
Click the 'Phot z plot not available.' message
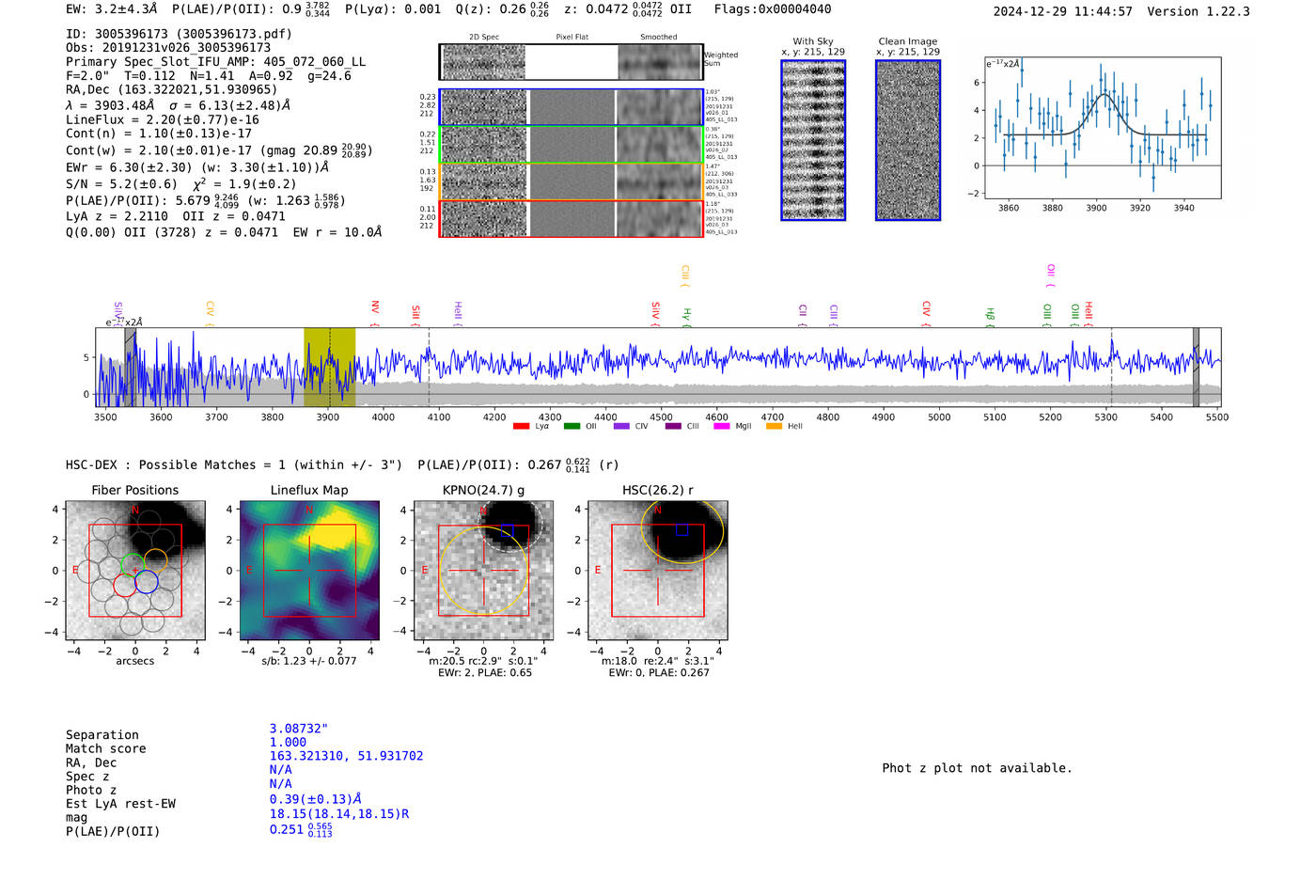[x=977, y=768]
